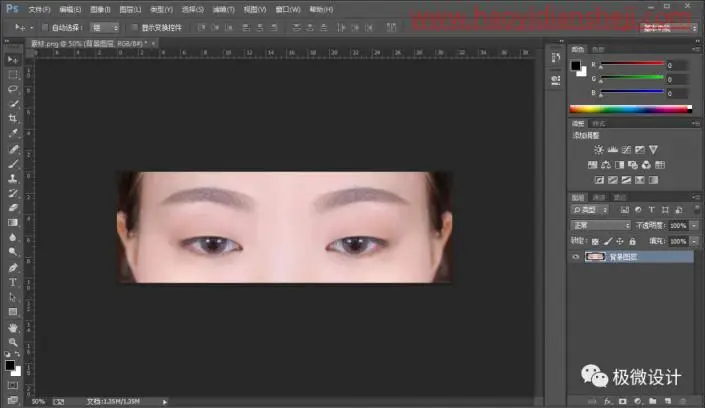The image size is (705, 408).
Task: Select the Path Selection tool
Action: (13, 297)
